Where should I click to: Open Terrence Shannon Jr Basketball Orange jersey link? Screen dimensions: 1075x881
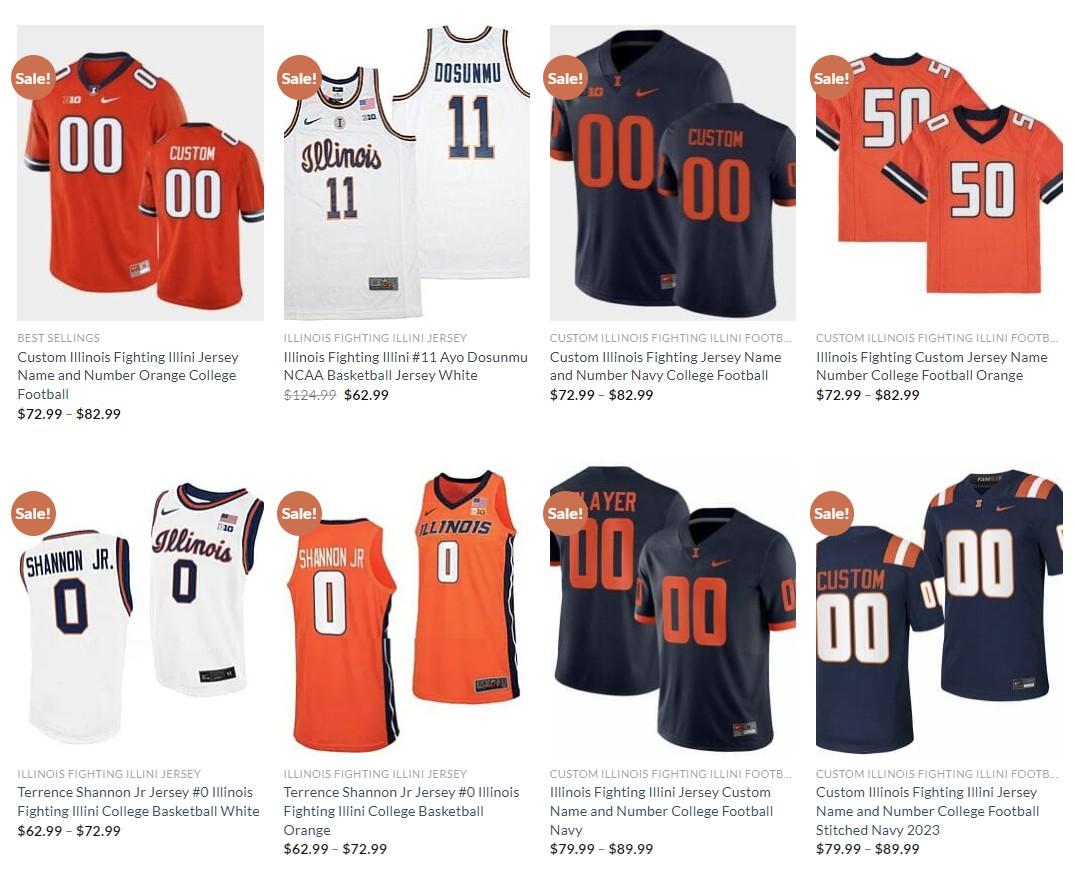(402, 811)
